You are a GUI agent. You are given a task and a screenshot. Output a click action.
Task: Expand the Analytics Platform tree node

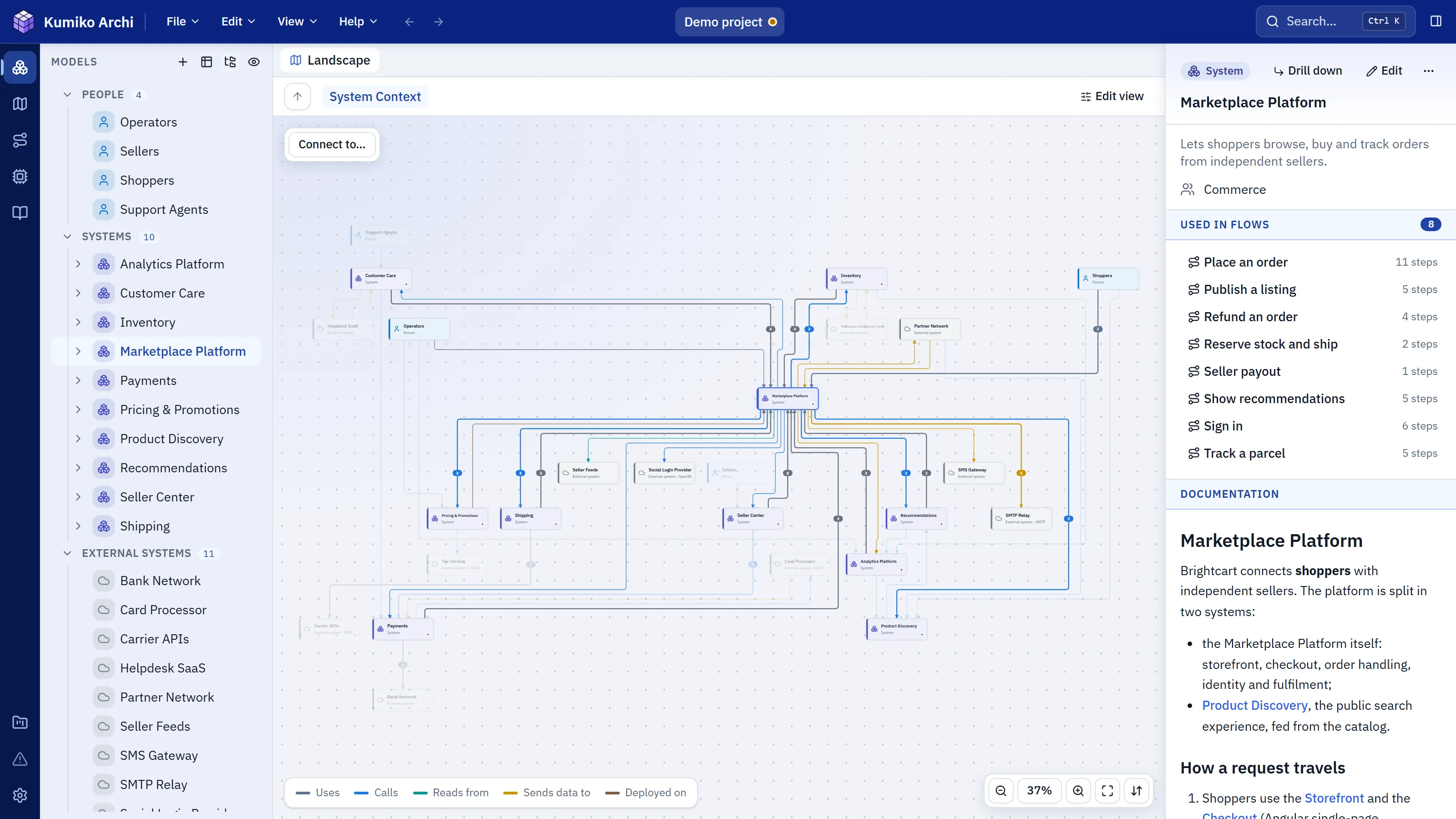pos(79,264)
